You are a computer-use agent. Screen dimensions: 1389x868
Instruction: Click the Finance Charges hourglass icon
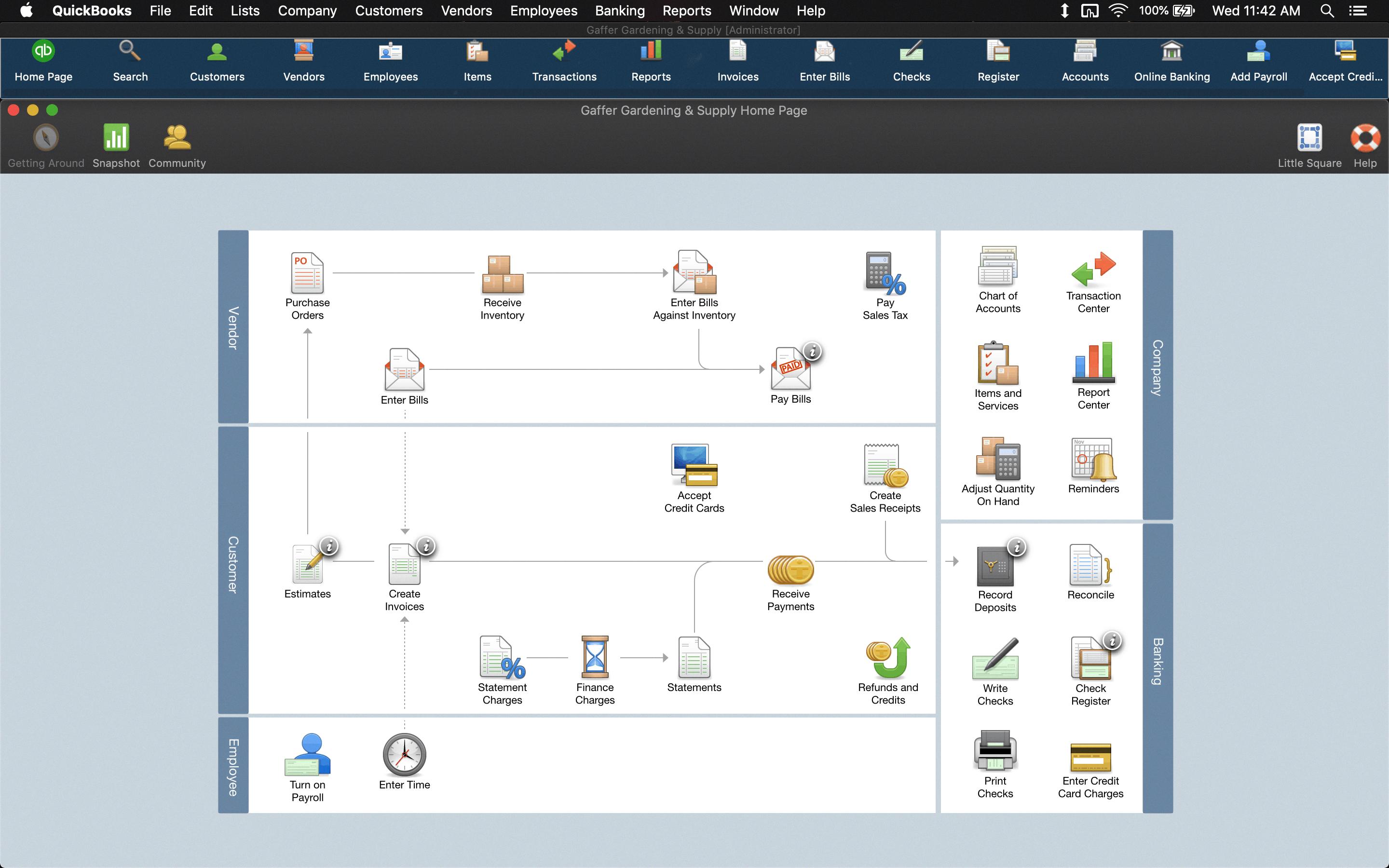point(595,657)
